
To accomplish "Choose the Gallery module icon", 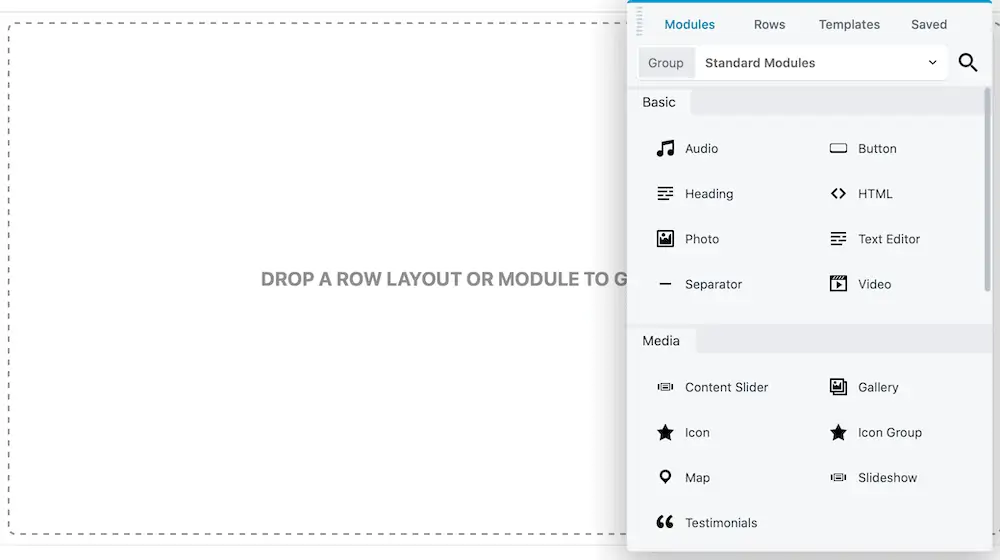I will pyautogui.click(x=838, y=387).
